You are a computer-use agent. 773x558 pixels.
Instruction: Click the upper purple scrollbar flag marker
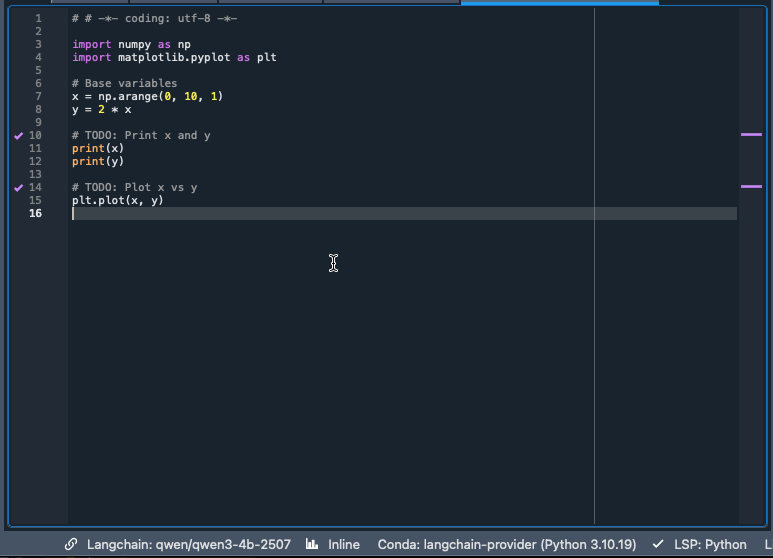click(x=750, y=134)
